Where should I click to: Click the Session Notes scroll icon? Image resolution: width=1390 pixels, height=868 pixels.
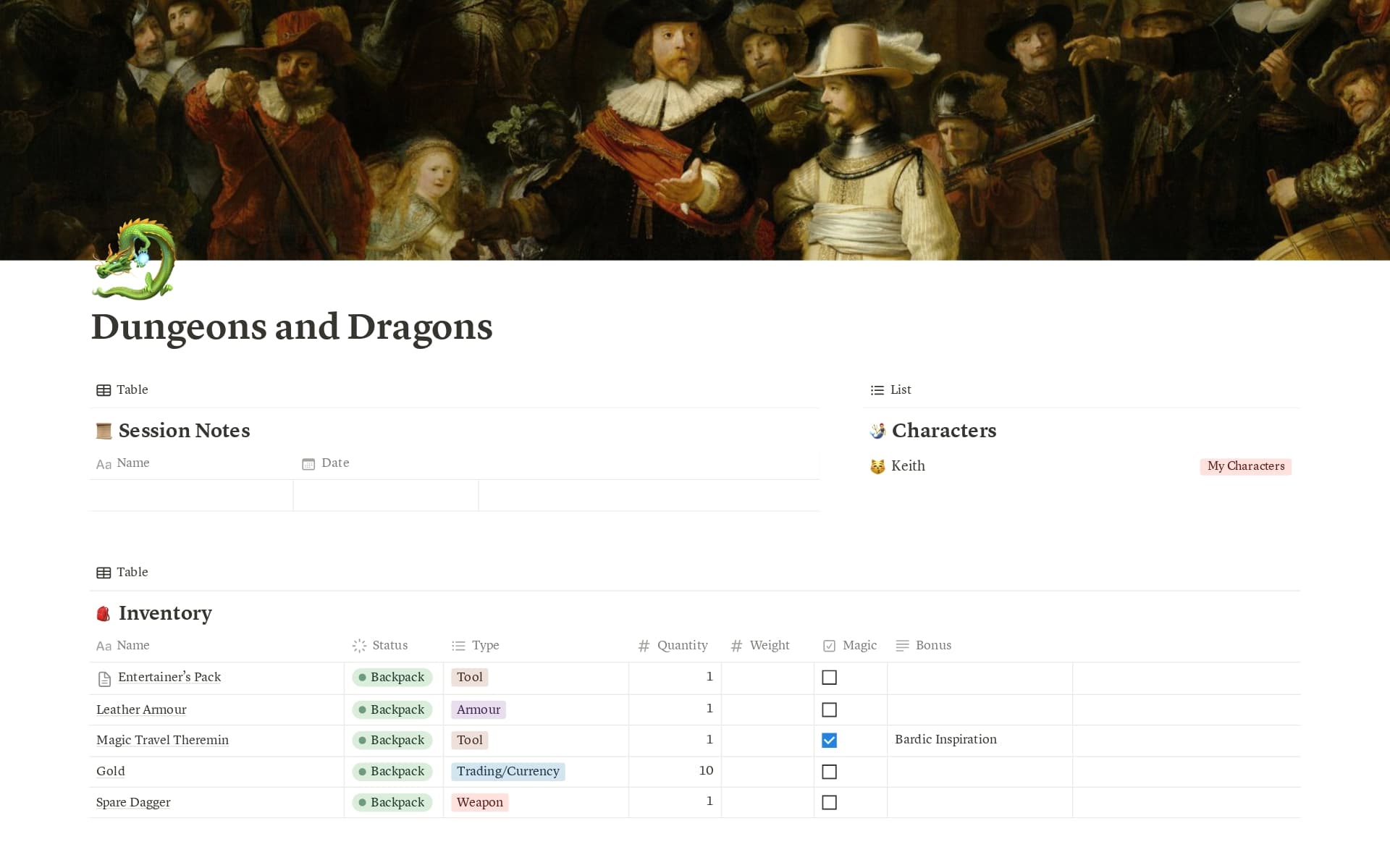click(x=104, y=431)
